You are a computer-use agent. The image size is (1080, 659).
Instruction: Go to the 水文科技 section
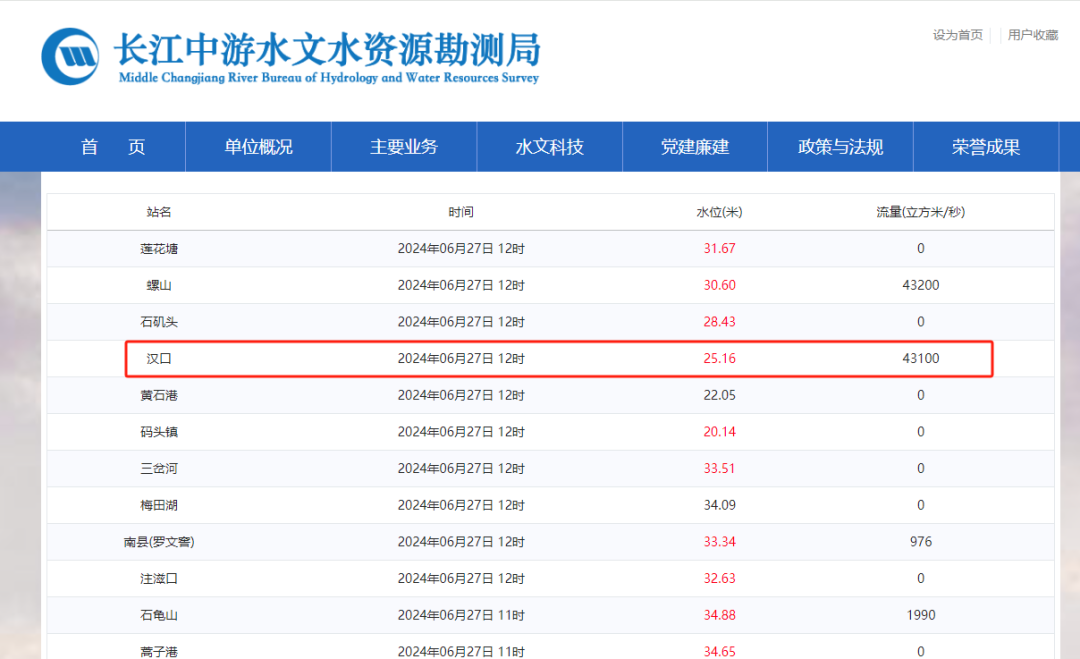549,147
